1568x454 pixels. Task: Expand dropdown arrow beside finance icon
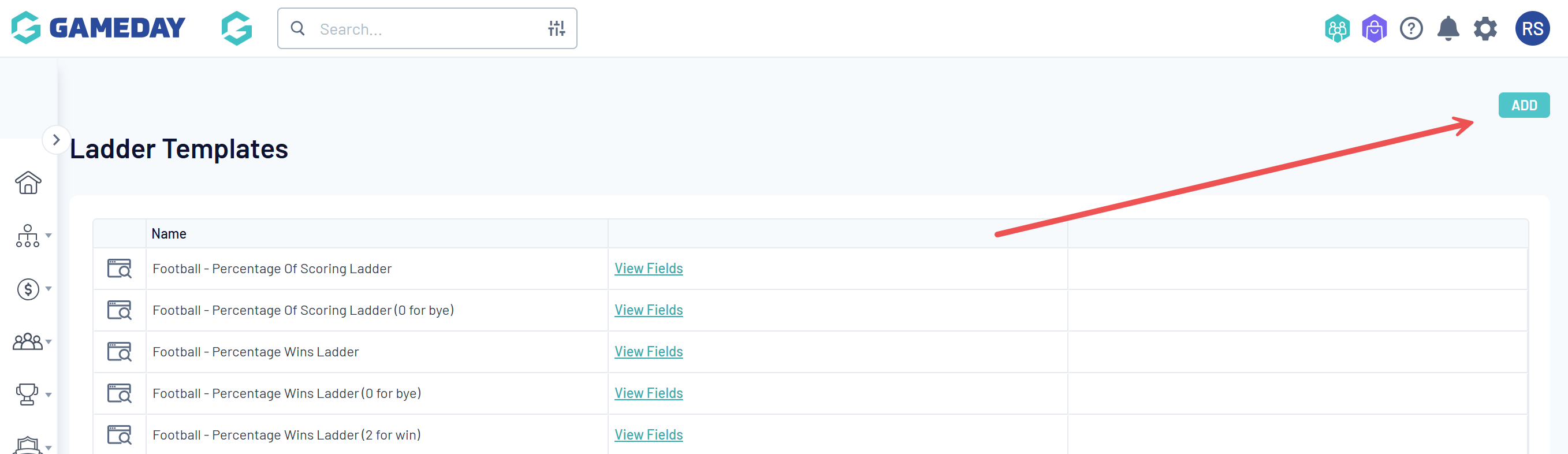point(49,288)
